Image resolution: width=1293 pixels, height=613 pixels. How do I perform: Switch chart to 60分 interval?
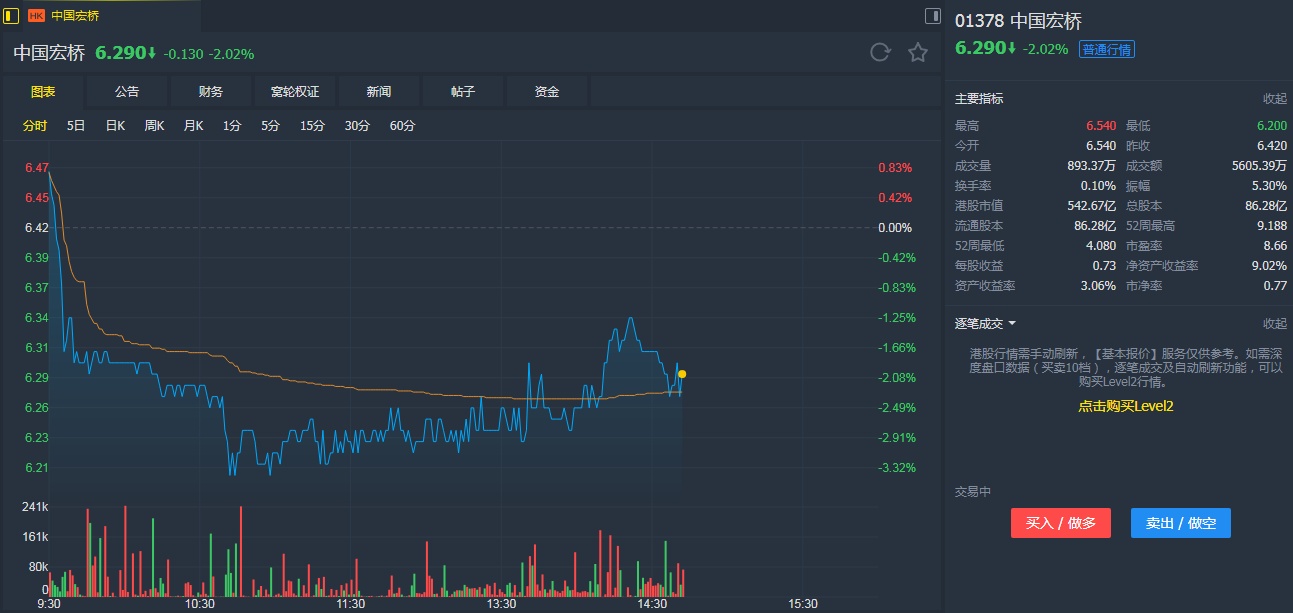pyautogui.click(x=402, y=126)
